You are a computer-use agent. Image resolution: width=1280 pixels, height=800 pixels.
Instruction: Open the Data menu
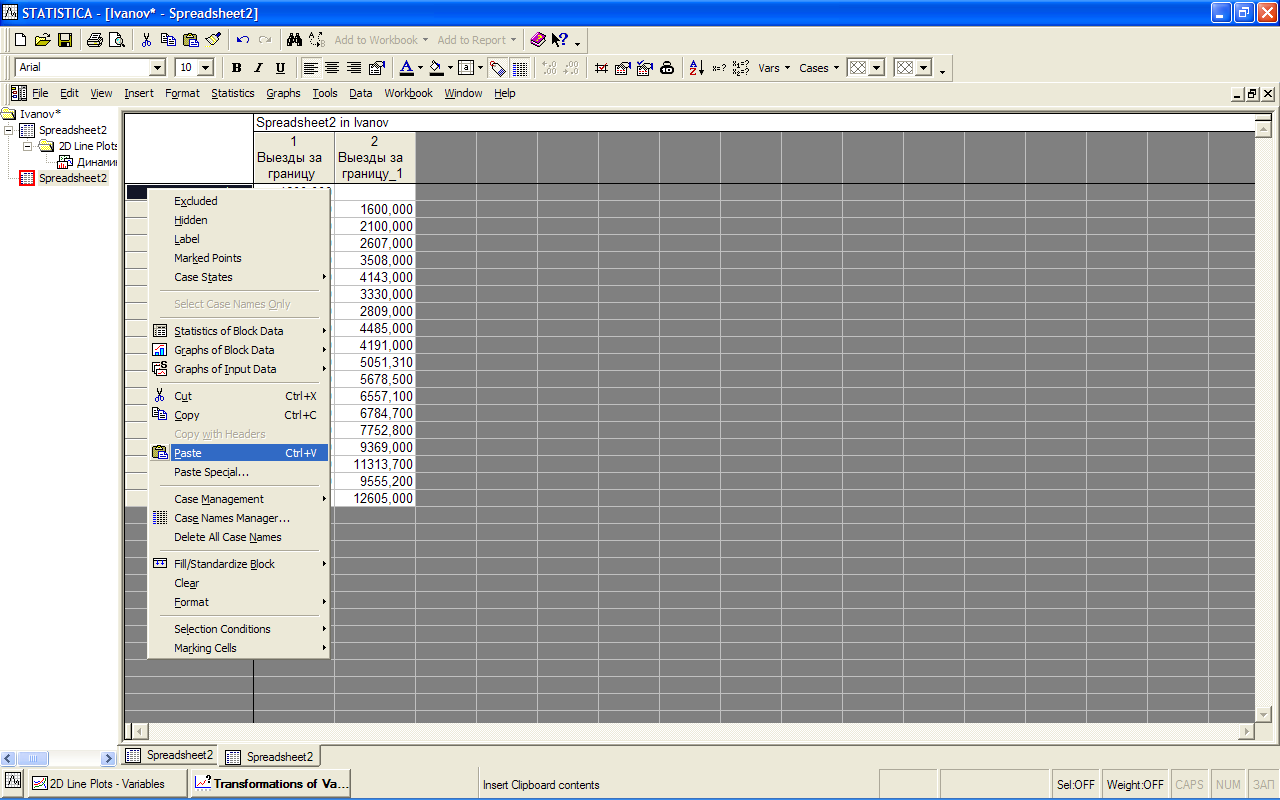click(x=361, y=93)
